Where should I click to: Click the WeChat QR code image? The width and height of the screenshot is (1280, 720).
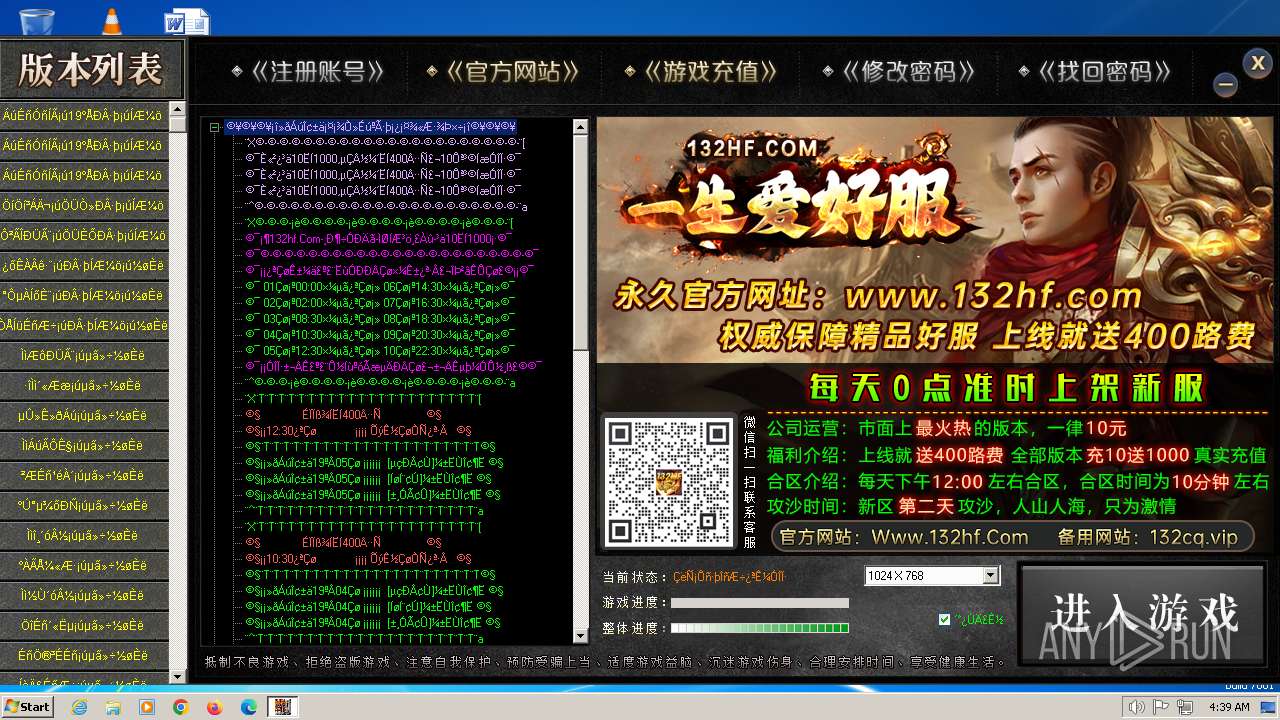pos(669,481)
